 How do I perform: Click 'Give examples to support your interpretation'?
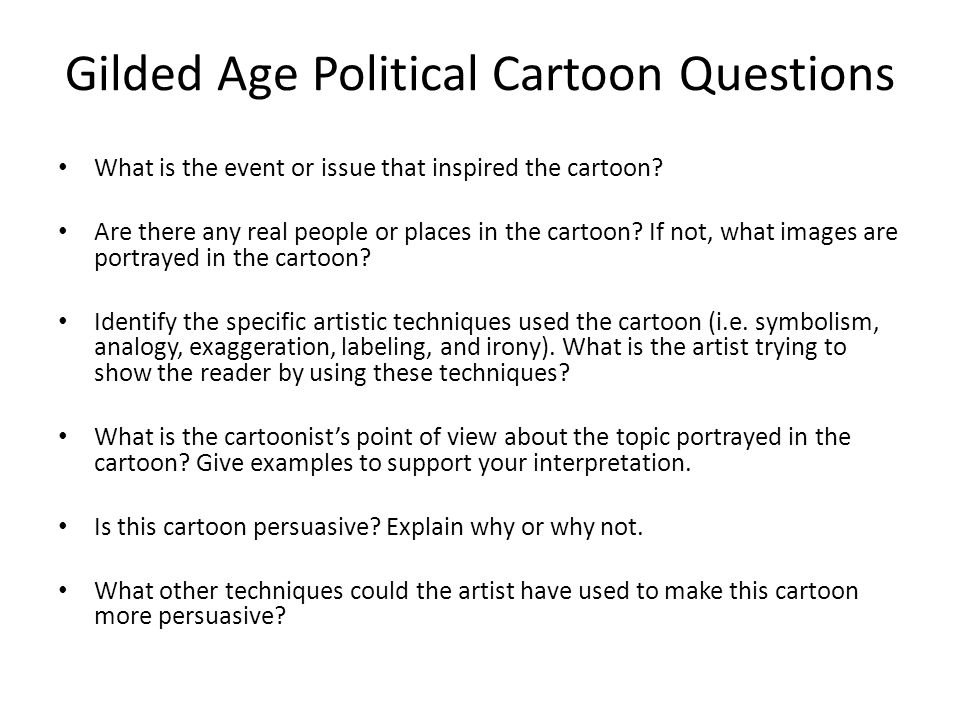tap(443, 463)
